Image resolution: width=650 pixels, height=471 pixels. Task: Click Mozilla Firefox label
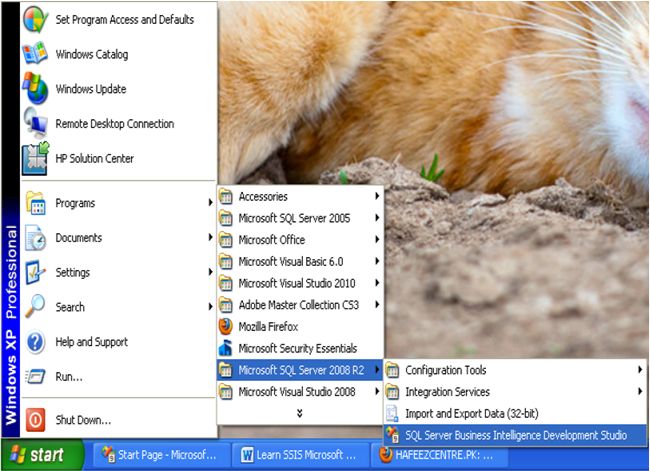[268, 327]
